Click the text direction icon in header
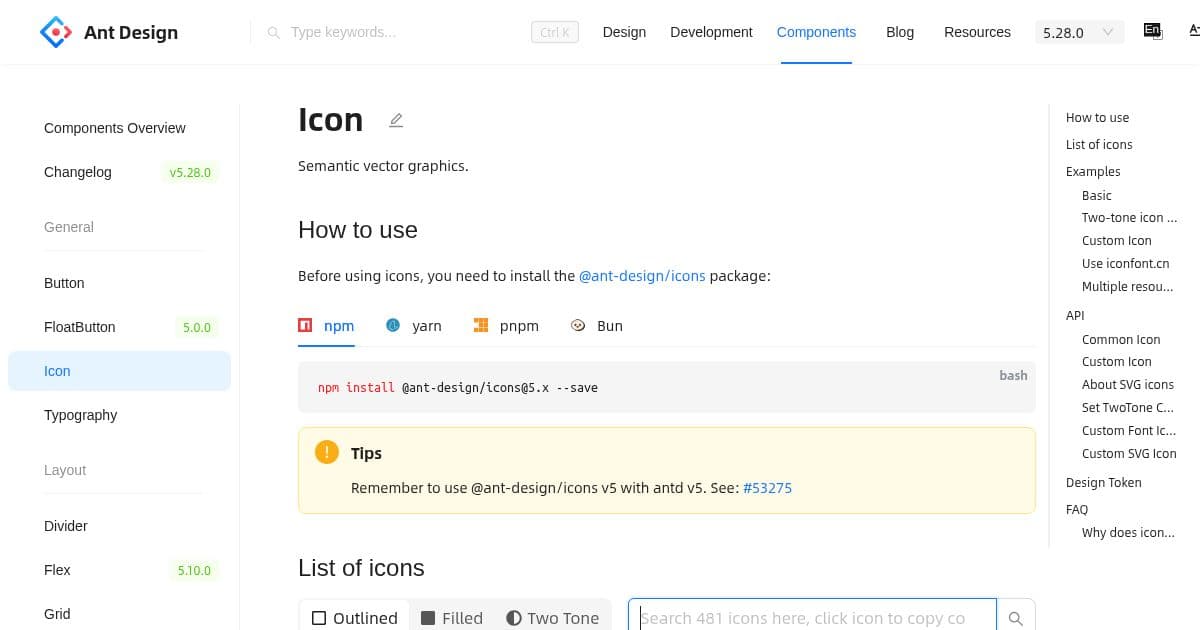 coord(1195,31)
